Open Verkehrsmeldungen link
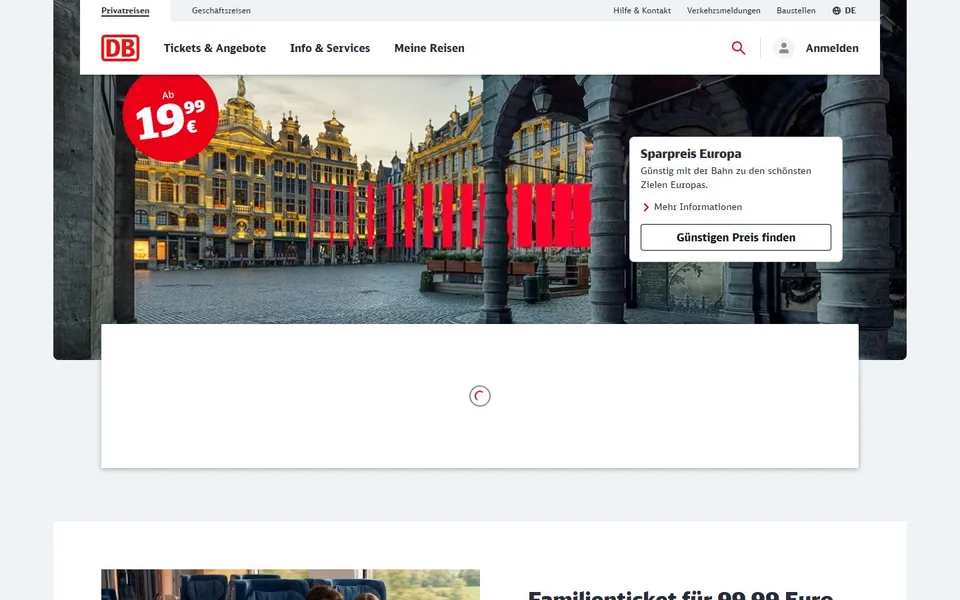 [x=724, y=10]
